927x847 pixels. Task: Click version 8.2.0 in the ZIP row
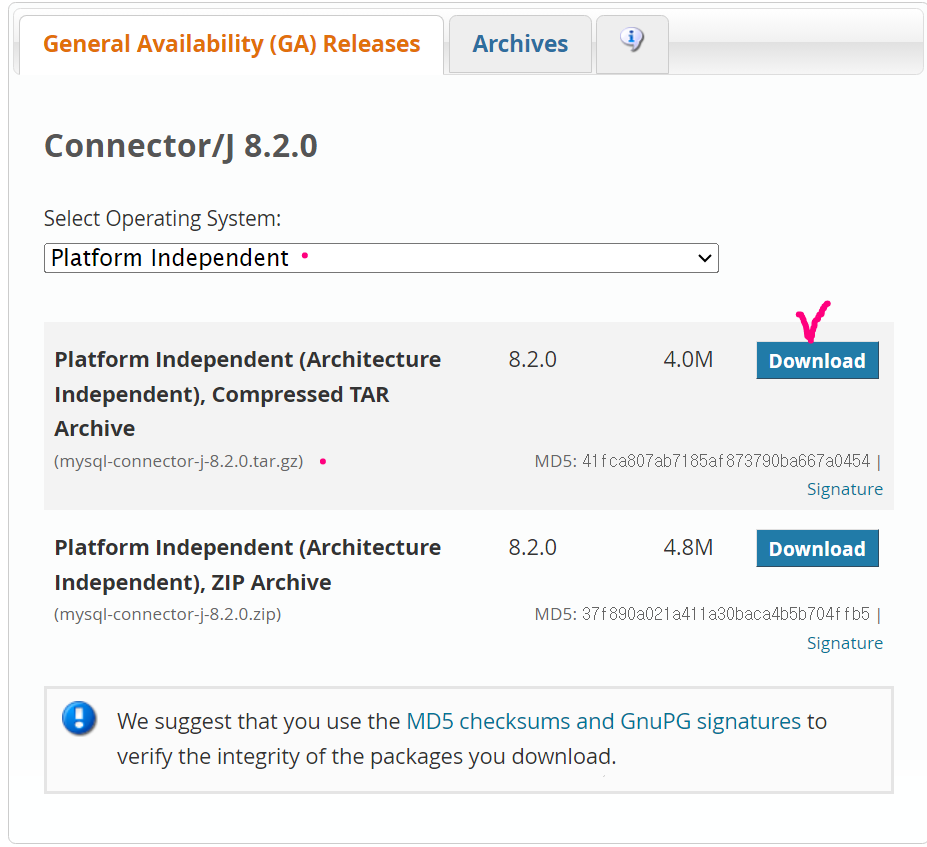tap(533, 547)
